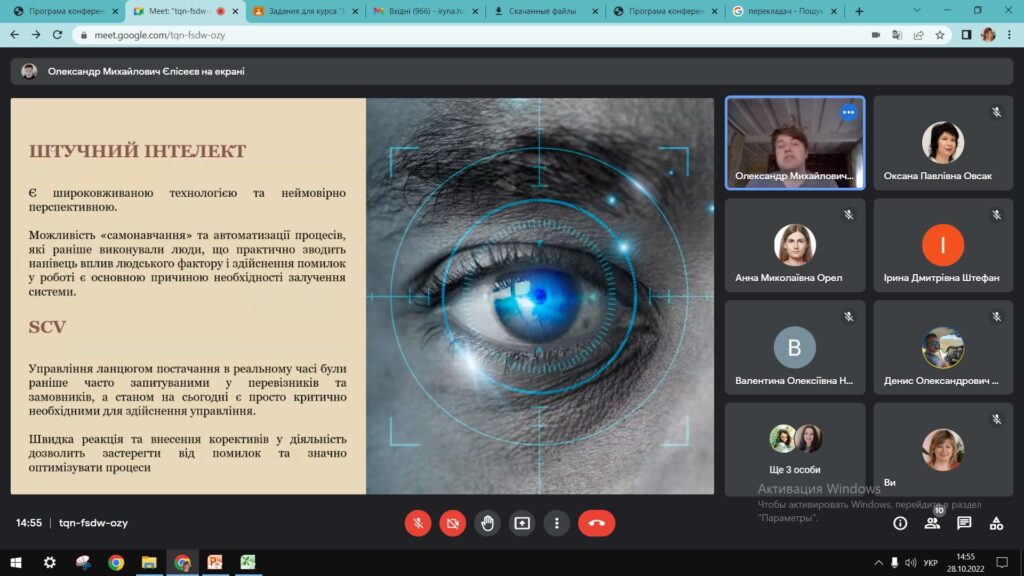The image size is (1024, 576).
Task: Unmute the microphone in Meet
Action: point(418,523)
